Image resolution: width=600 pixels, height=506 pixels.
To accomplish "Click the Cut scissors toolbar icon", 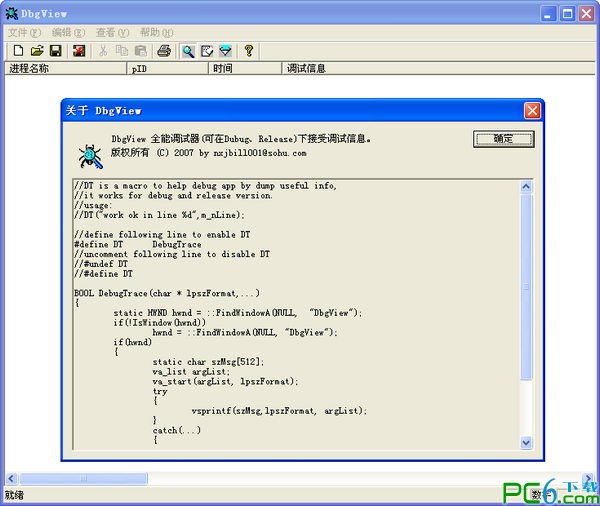I will point(103,51).
